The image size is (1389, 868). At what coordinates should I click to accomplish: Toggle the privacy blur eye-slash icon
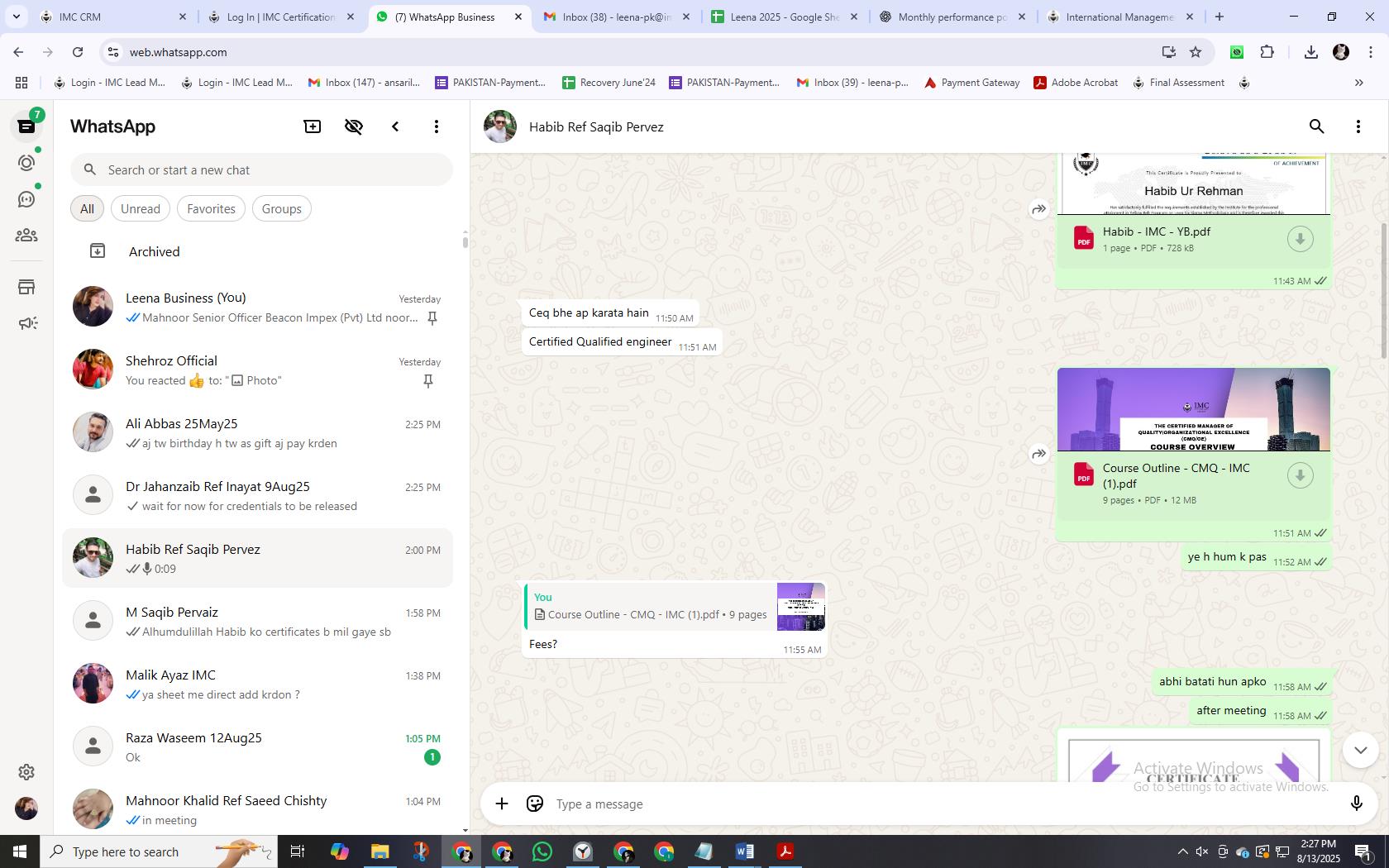tap(354, 126)
